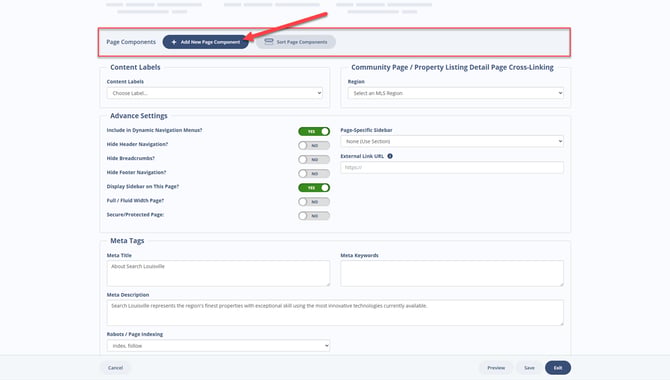
Task: Click the info icon beside External Link URL
Action: 390,156
